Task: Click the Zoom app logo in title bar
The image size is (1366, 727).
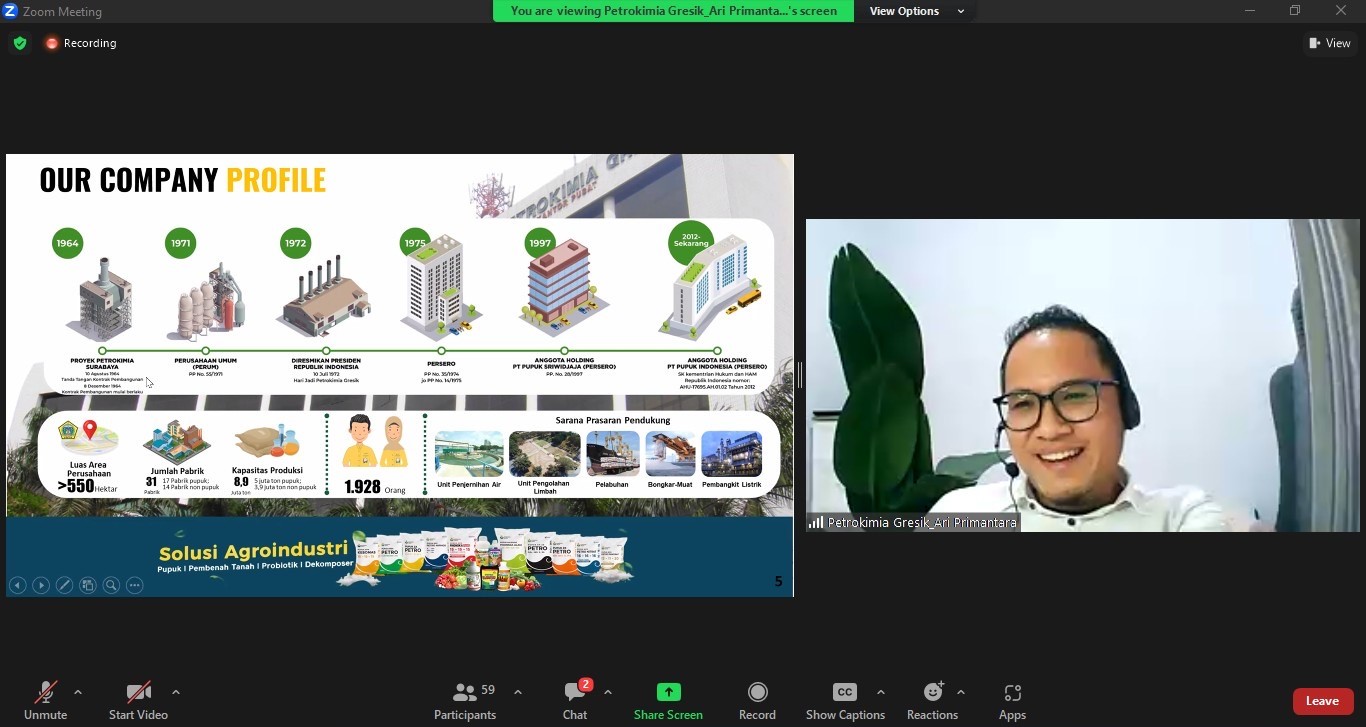Action: [10, 11]
